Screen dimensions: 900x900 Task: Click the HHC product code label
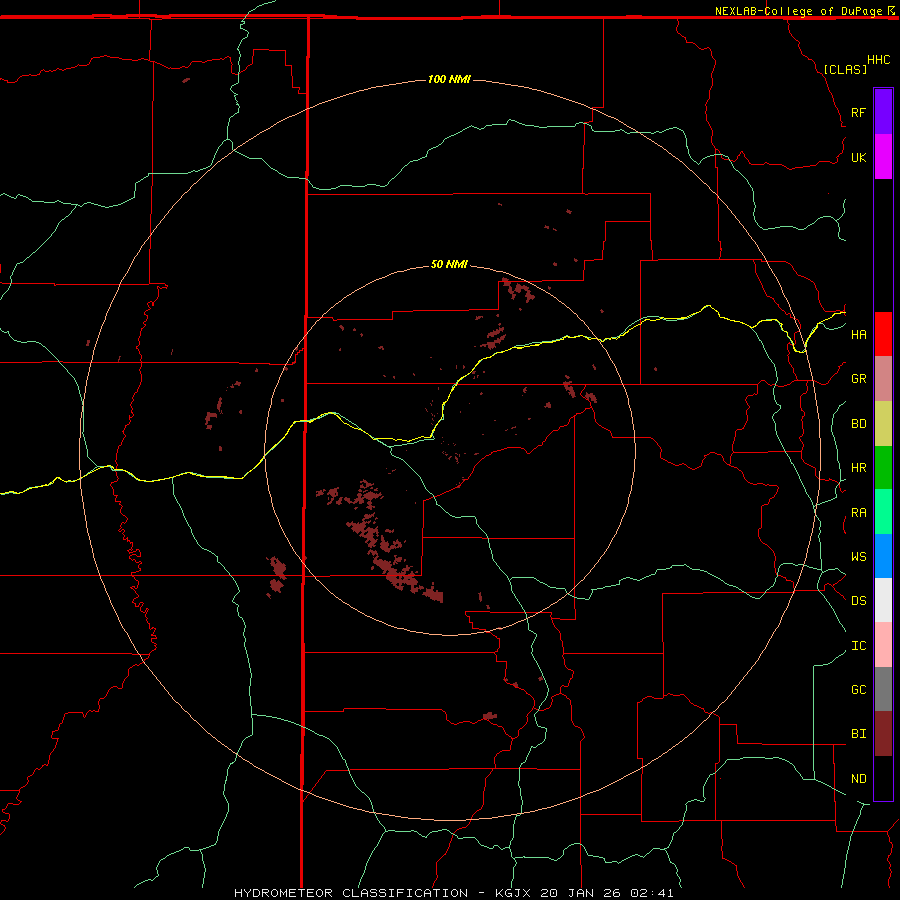click(x=878, y=60)
